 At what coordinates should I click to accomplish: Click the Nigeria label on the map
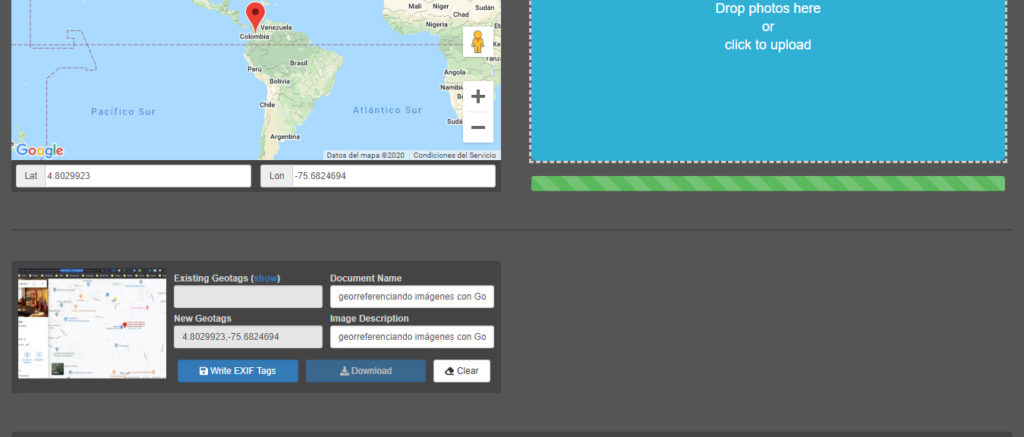[437, 24]
